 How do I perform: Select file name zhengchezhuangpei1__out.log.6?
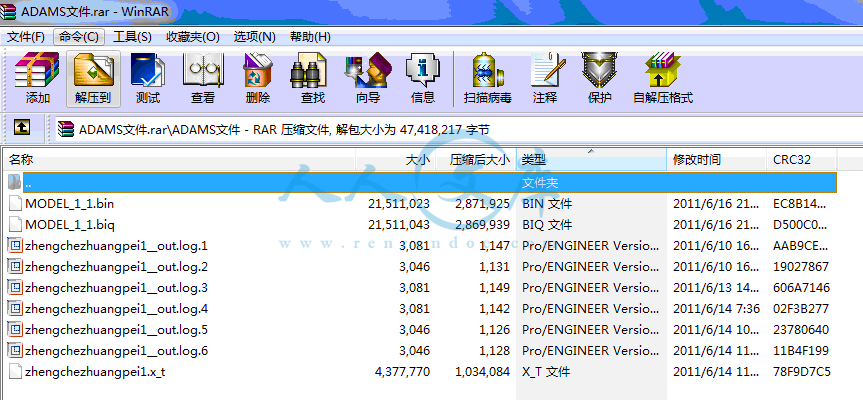(116, 350)
